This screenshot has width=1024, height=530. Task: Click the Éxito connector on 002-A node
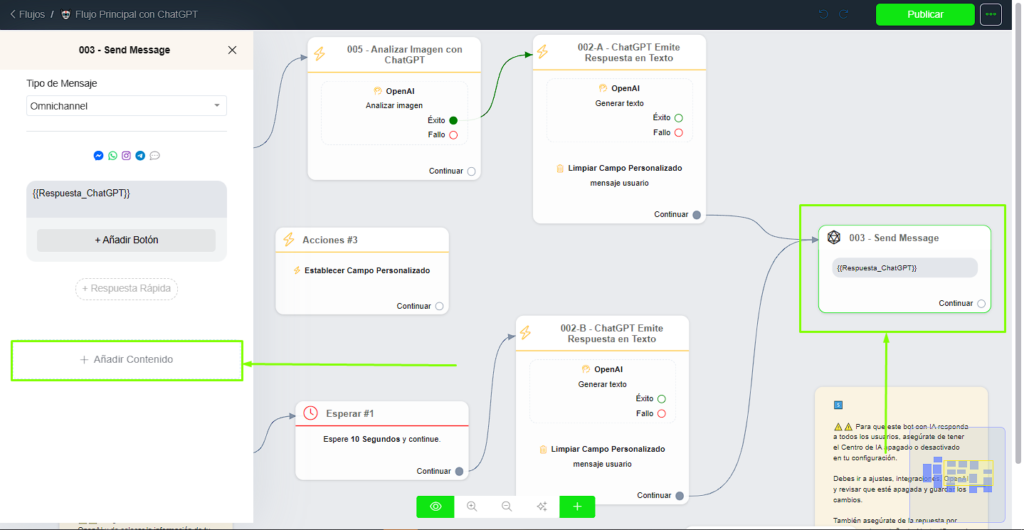pyautogui.click(x=679, y=118)
